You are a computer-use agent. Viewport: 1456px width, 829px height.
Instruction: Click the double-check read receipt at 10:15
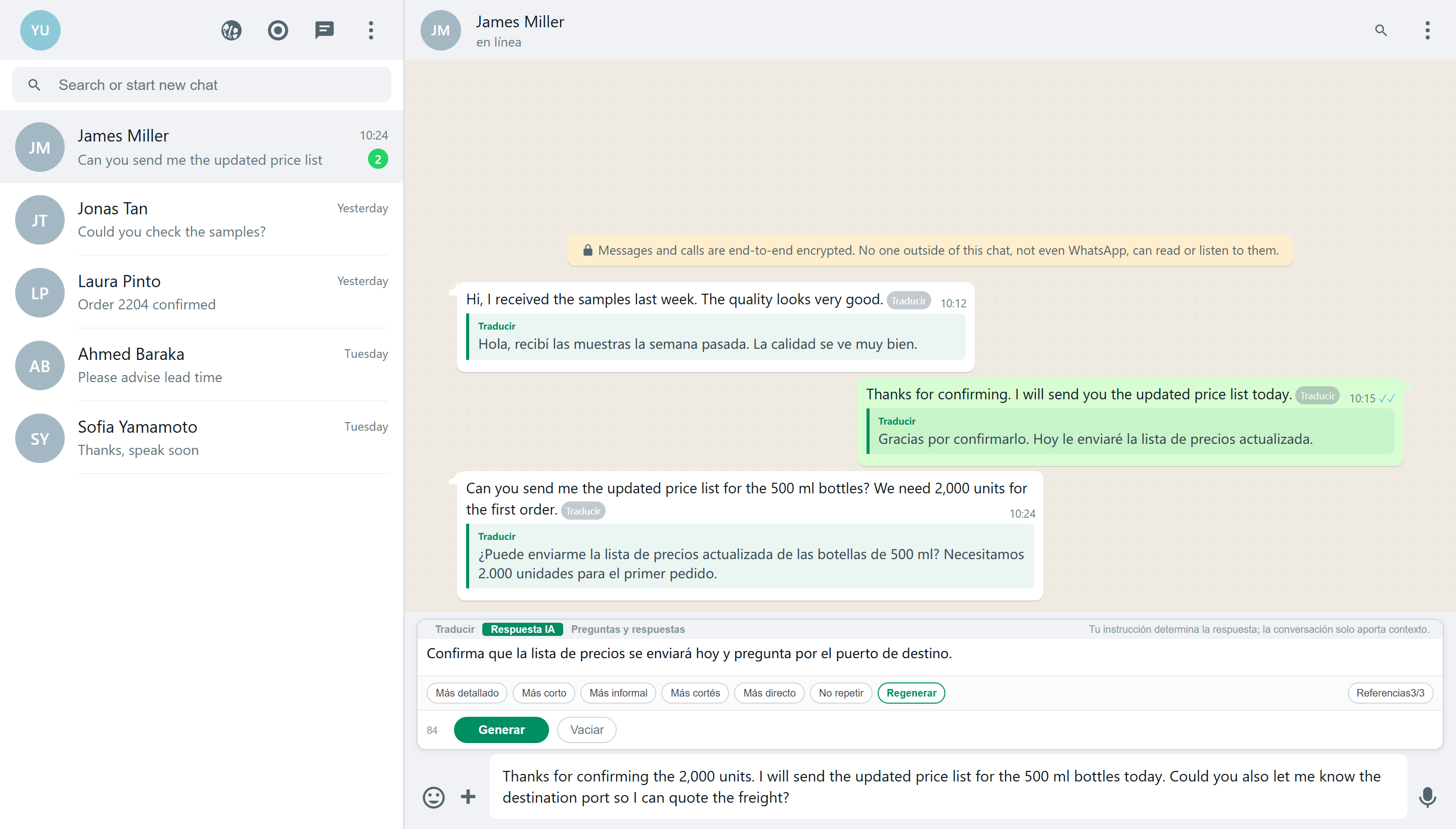1387,398
